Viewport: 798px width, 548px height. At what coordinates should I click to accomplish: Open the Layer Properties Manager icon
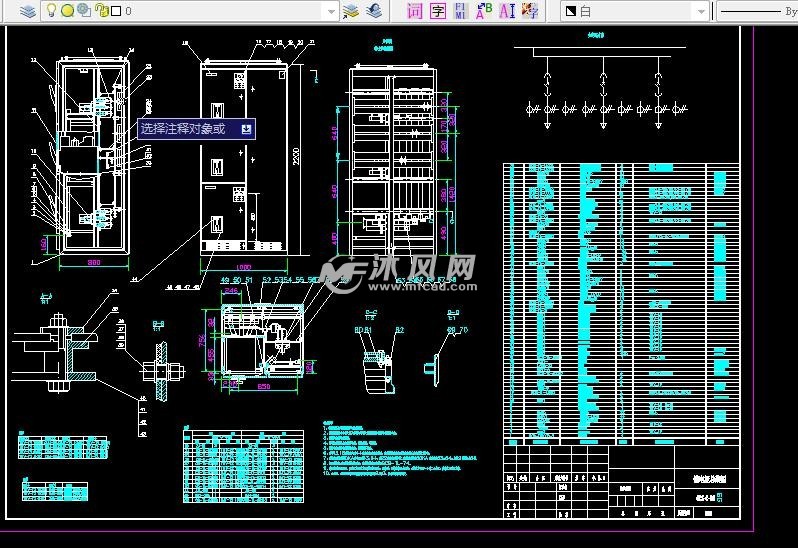point(28,11)
